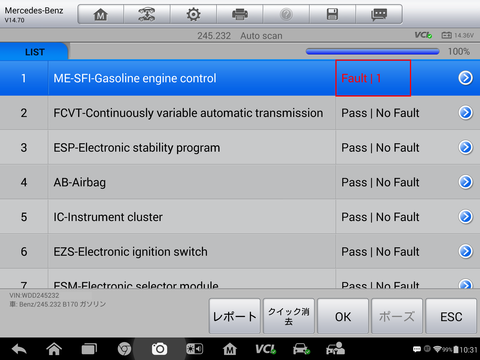Tap the Android back arrow
Screen dimensions: 480x360
pyautogui.click(x=19, y=349)
